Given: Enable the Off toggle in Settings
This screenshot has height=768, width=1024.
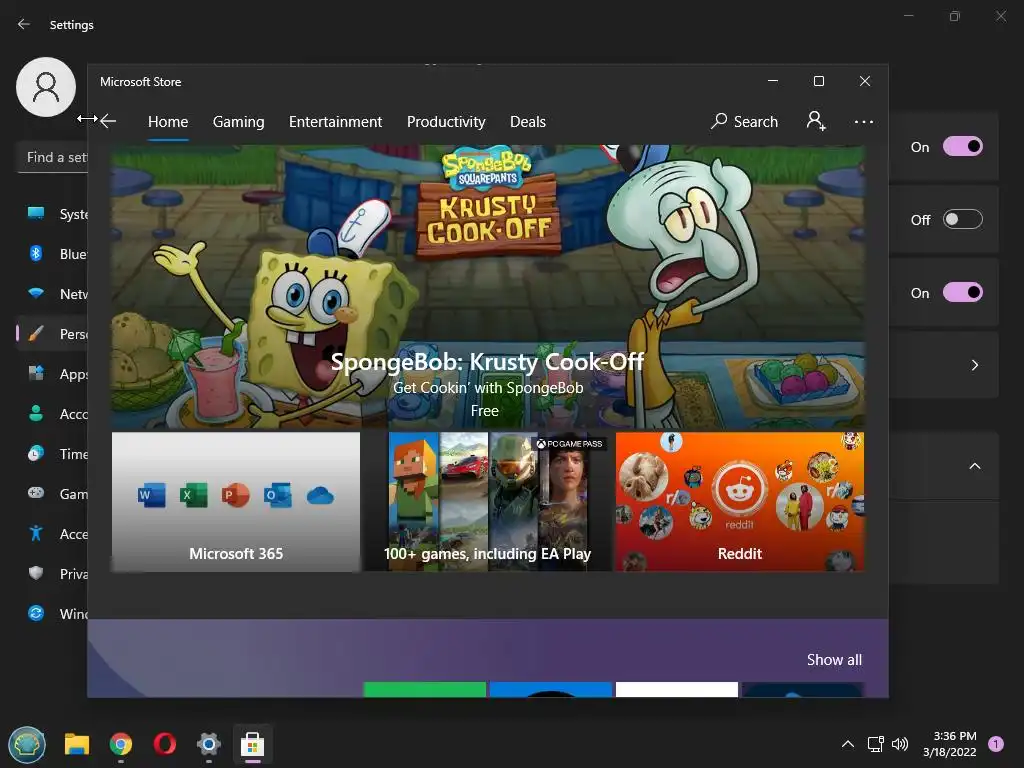Looking at the screenshot, I should pos(963,219).
